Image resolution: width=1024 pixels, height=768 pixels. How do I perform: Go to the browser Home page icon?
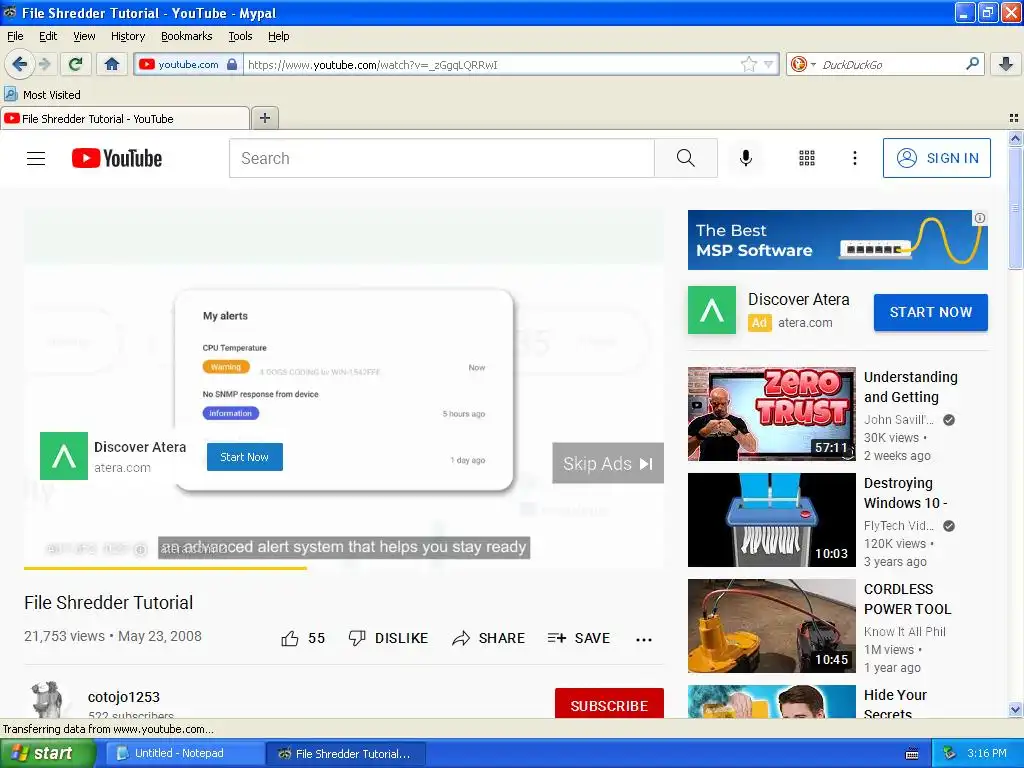(112, 64)
